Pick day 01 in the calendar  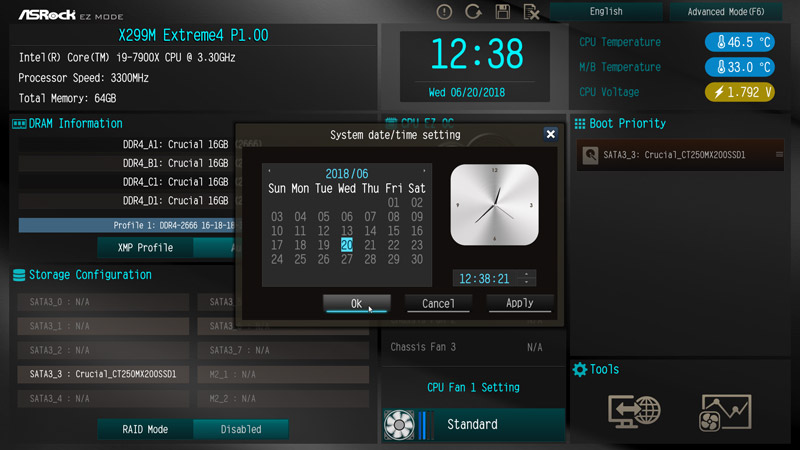(x=393, y=203)
